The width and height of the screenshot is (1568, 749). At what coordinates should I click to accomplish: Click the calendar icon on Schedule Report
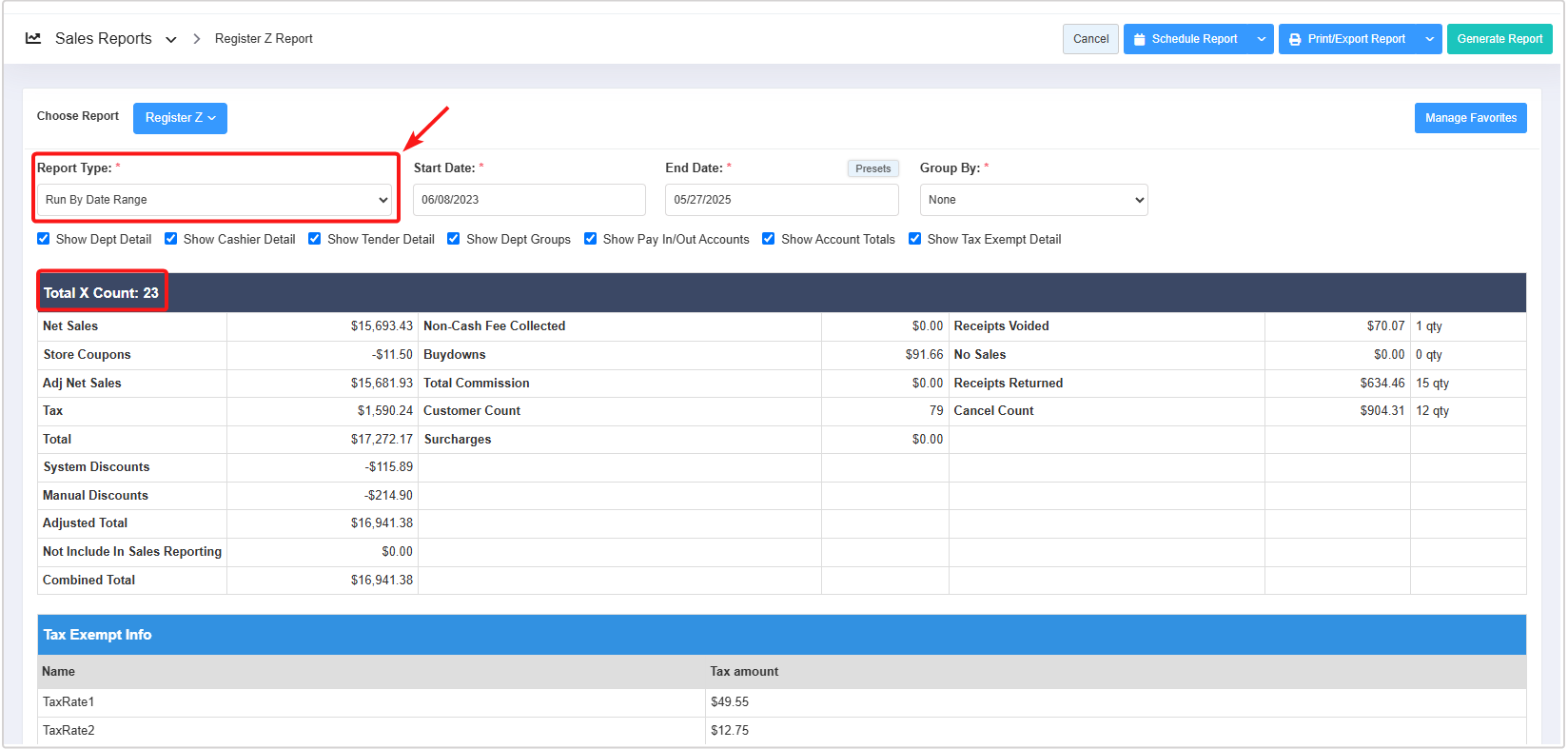(x=1139, y=39)
